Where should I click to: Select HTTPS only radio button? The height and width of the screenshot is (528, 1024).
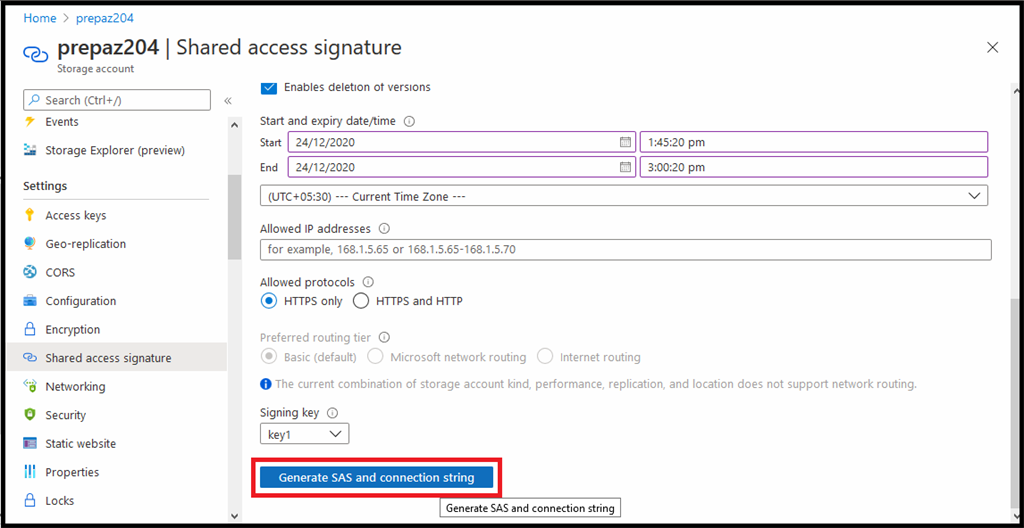click(x=268, y=301)
